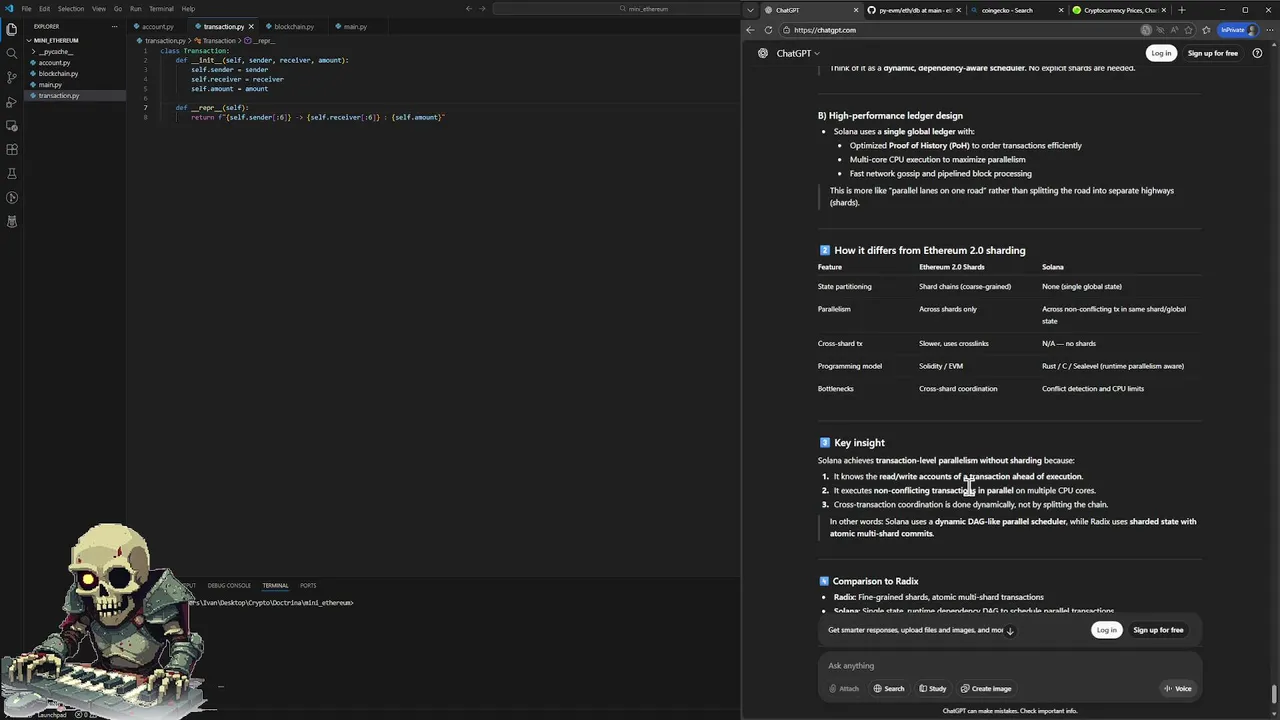This screenshot has height=720, width=1280.
Task: Toggle Search mode in chat composer
Action: point(888,688)
